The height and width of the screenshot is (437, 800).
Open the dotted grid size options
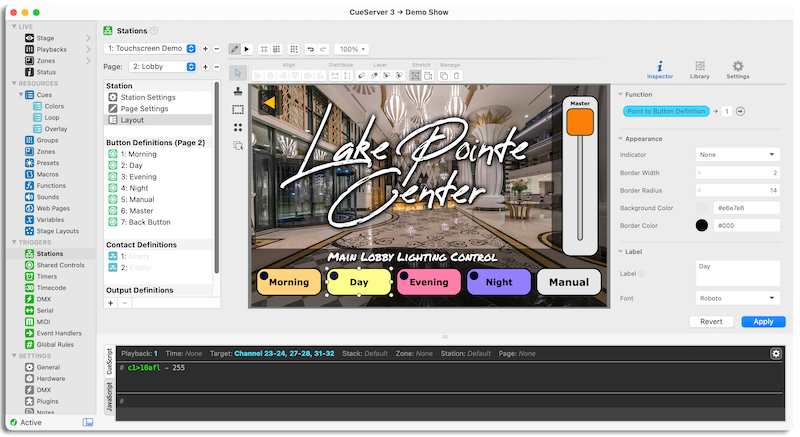click(x=294, y=49)
